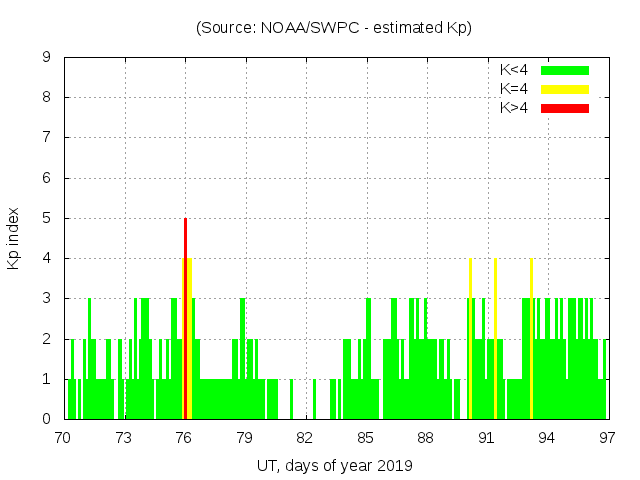Select the yellow bar just after day 90
The height and width of the screenshot is (480, 640).
click(x=470, y=340)
